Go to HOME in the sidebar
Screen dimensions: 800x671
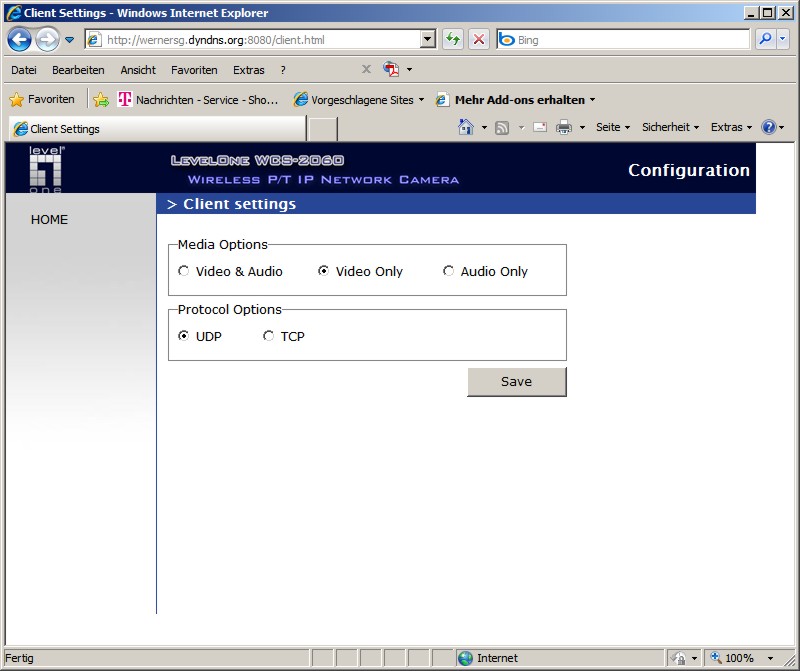coord(49,219)
